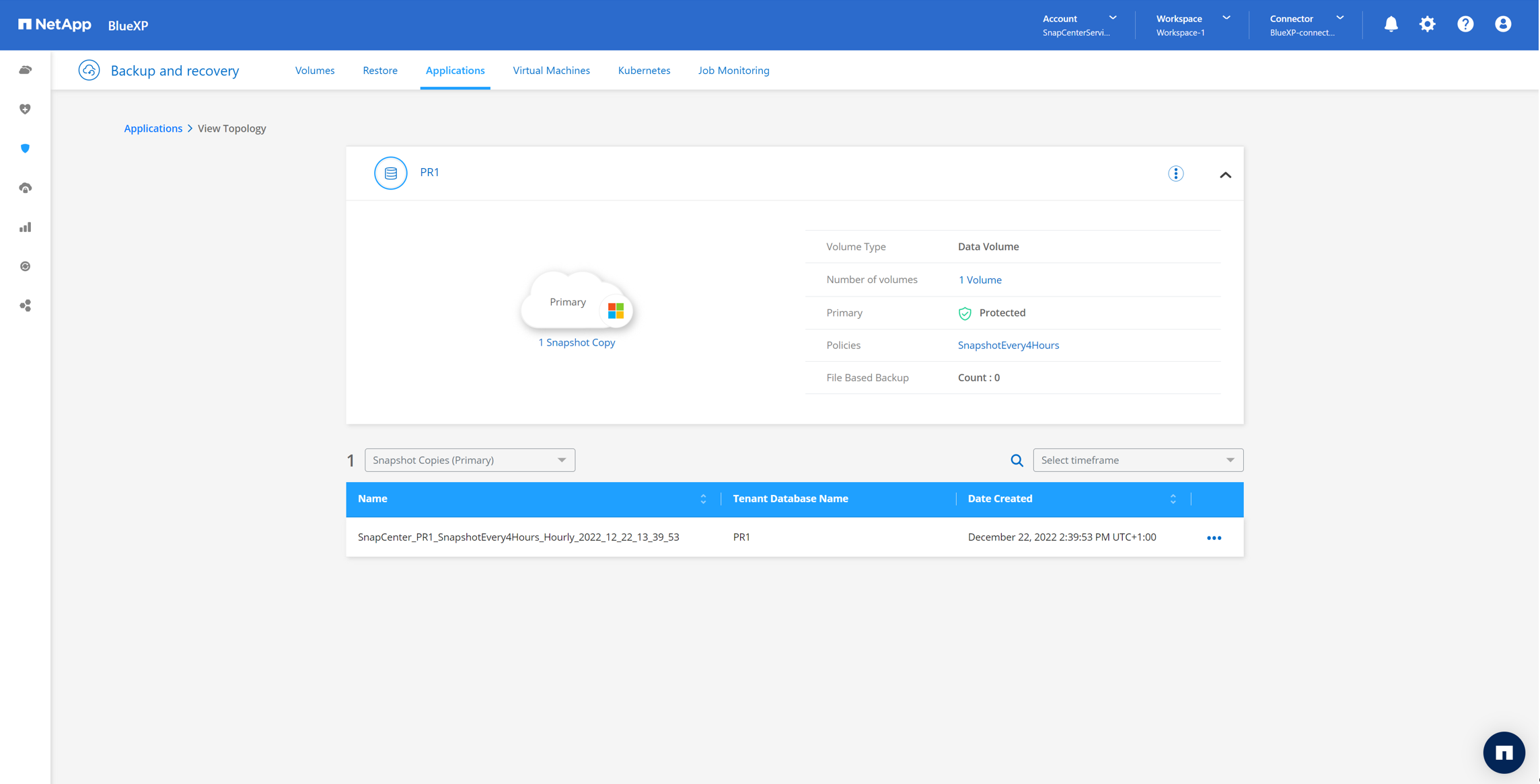Click the shield Protection icon in sidebar
This screenshot has width=1540, height=784.
click(26, 149)
